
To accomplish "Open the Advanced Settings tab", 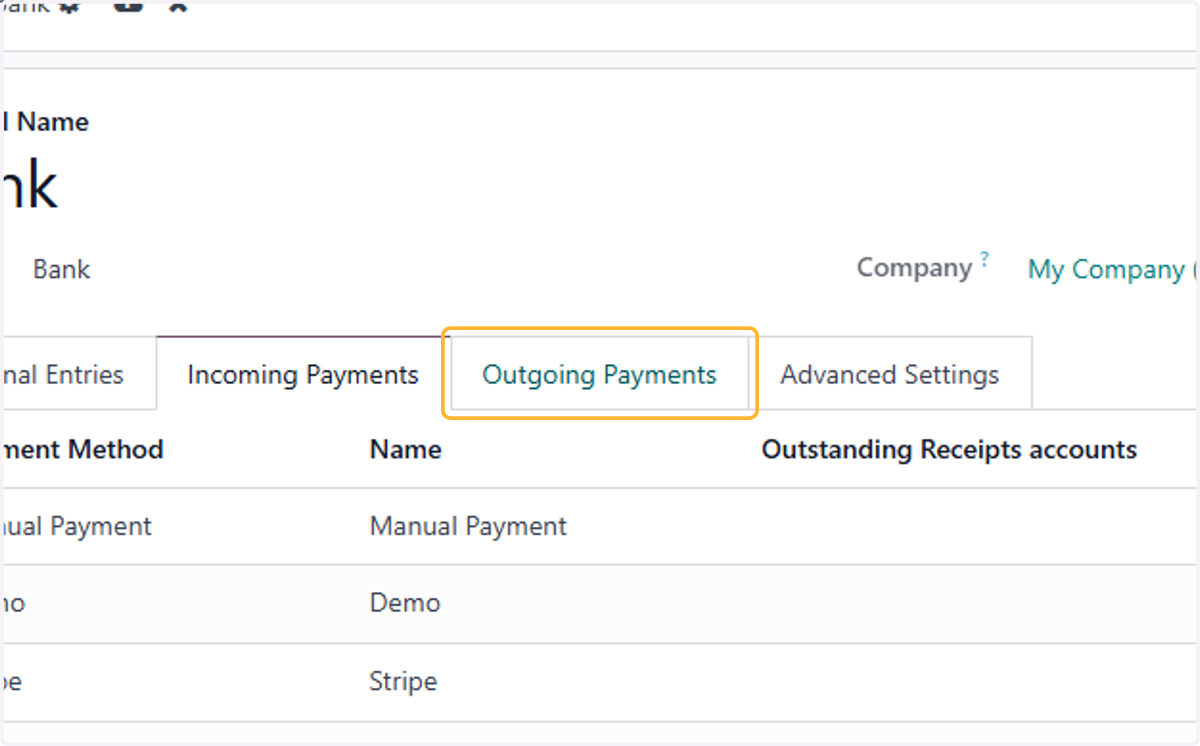I will pos(890,374).
